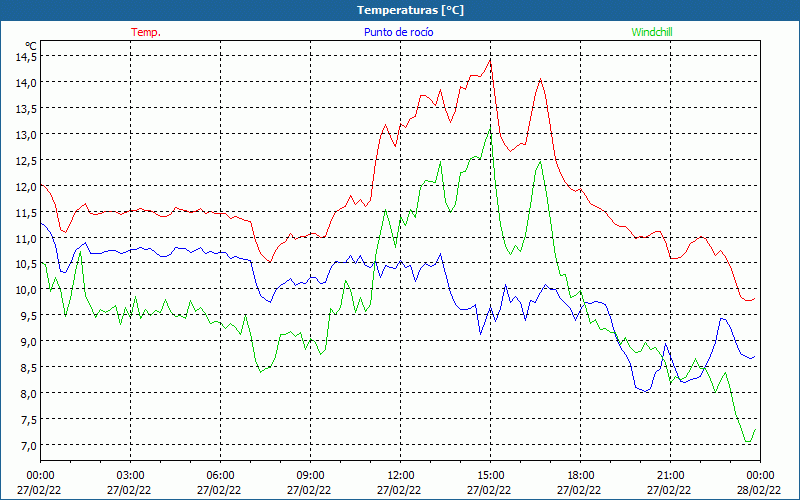Click the 12,5 y-axis value
Viewport: 800px width, 500px height.
click(x=26, y=161)
